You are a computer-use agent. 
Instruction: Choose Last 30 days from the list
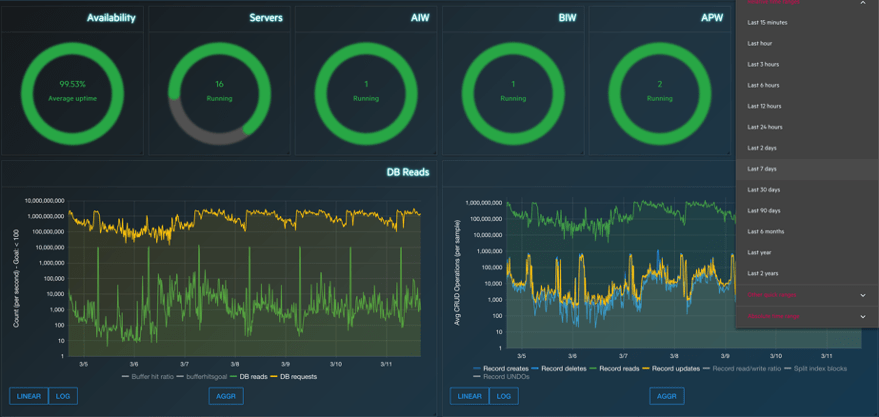764,190
